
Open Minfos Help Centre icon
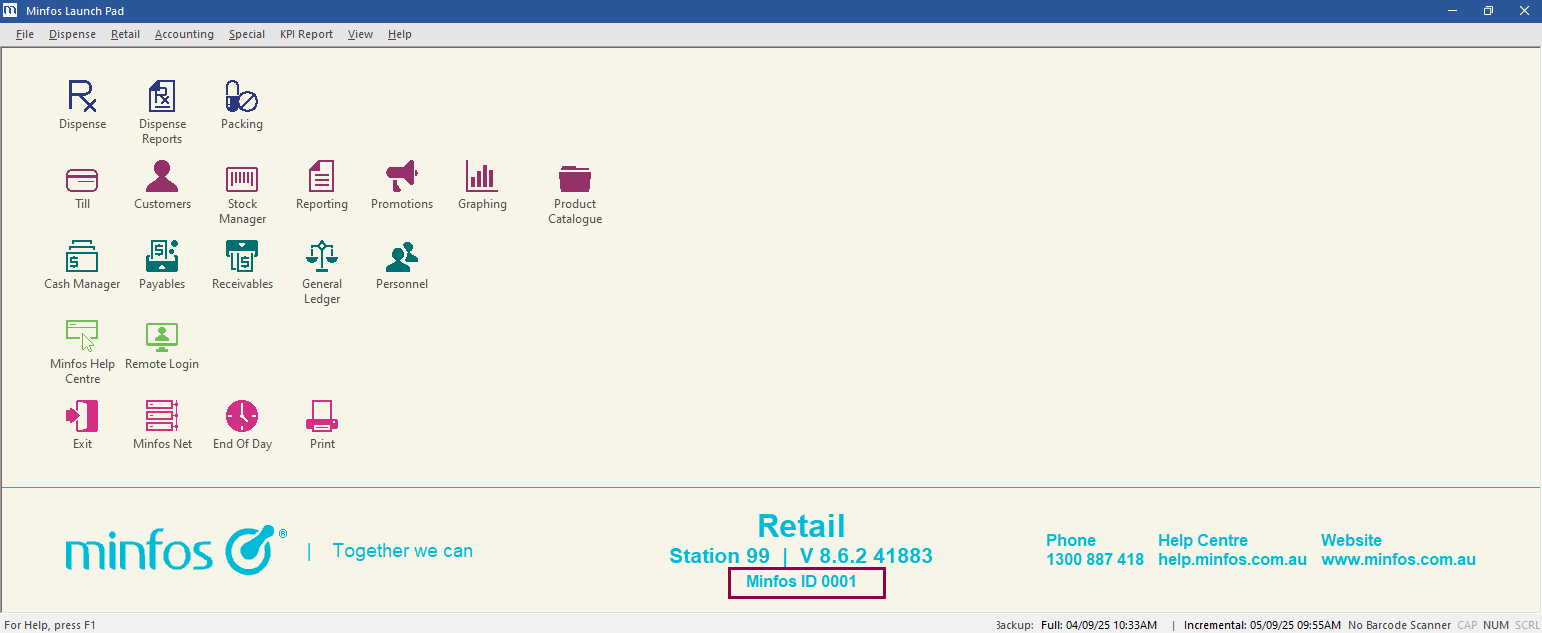(x=82, y=336)
